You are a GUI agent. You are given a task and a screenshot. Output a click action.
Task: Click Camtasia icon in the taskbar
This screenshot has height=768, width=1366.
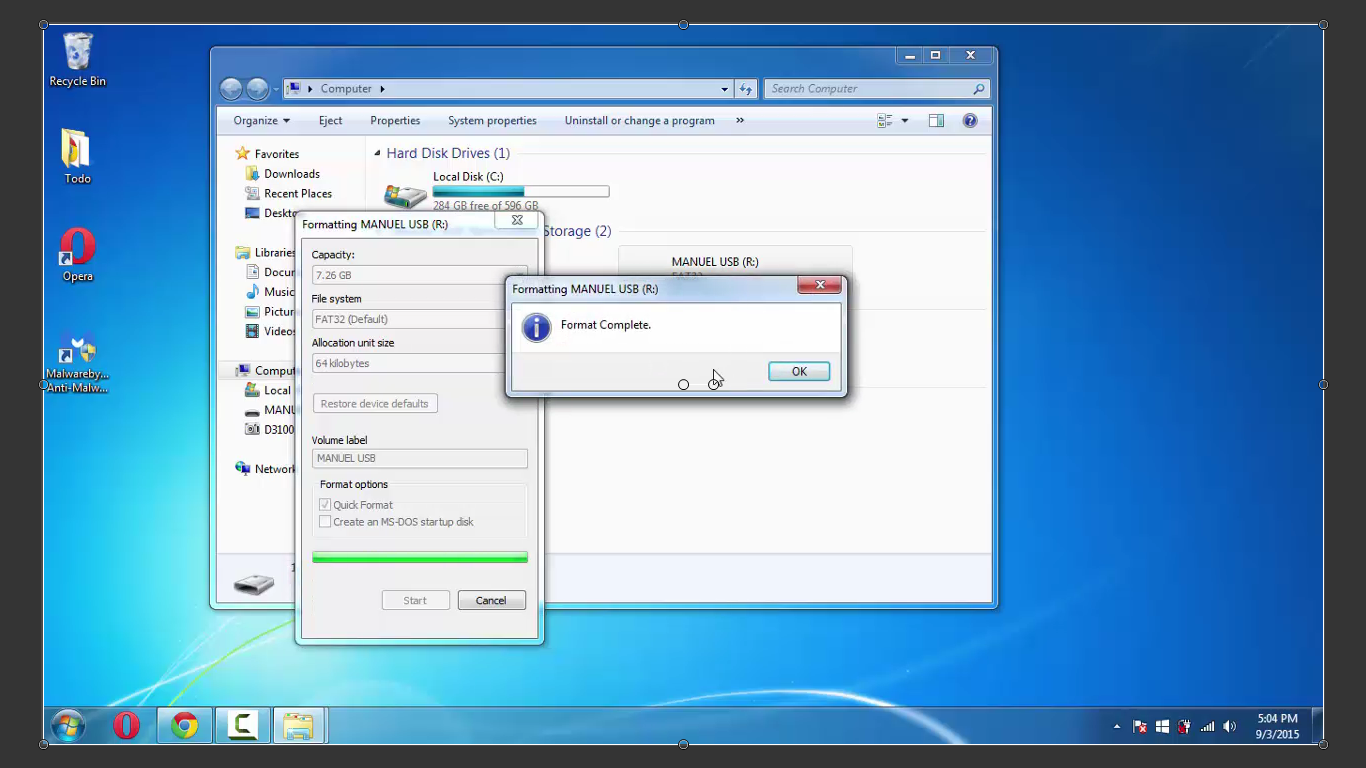coord(242,726)
